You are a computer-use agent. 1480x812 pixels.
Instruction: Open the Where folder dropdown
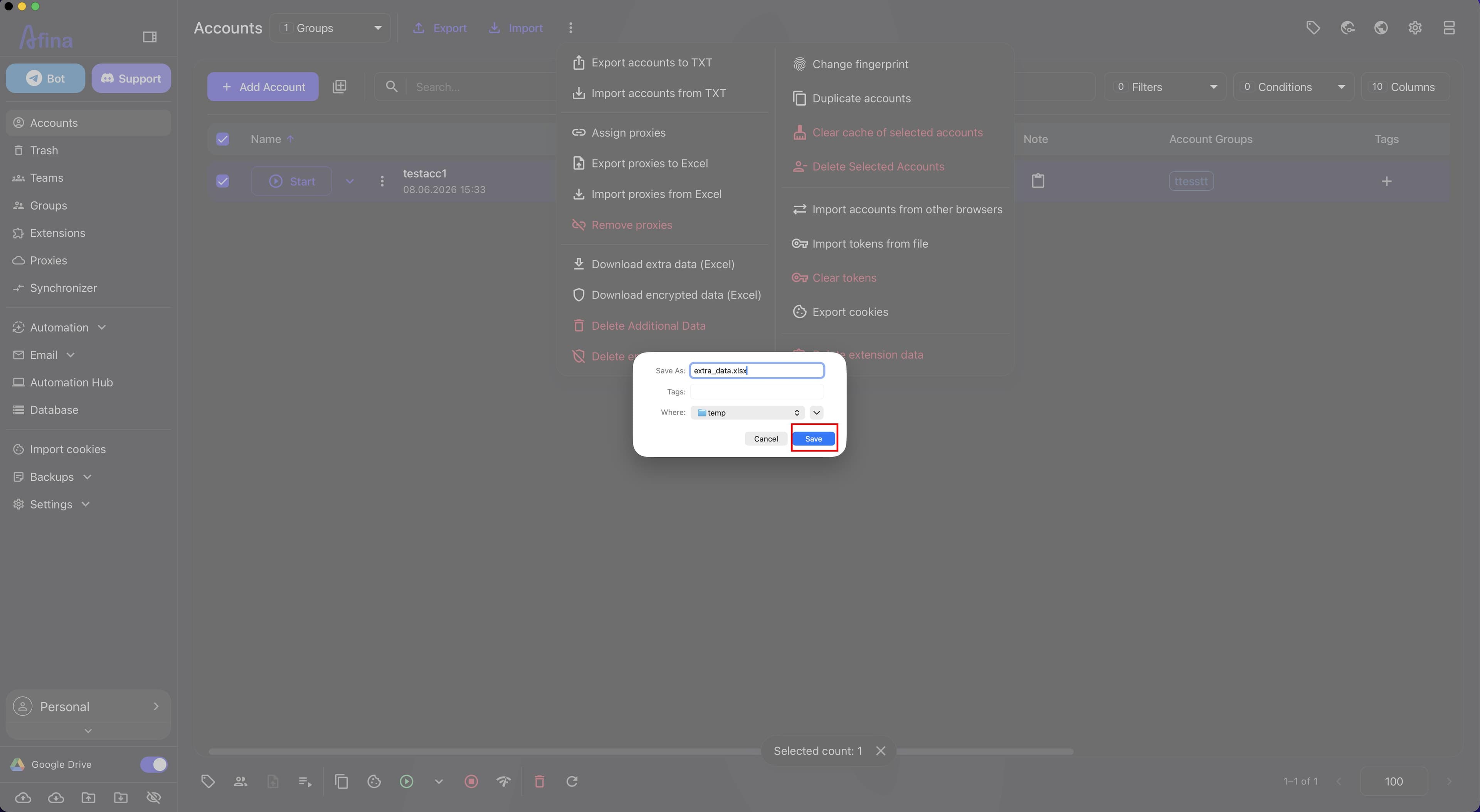pyautogui.click(x=747, y=412)
